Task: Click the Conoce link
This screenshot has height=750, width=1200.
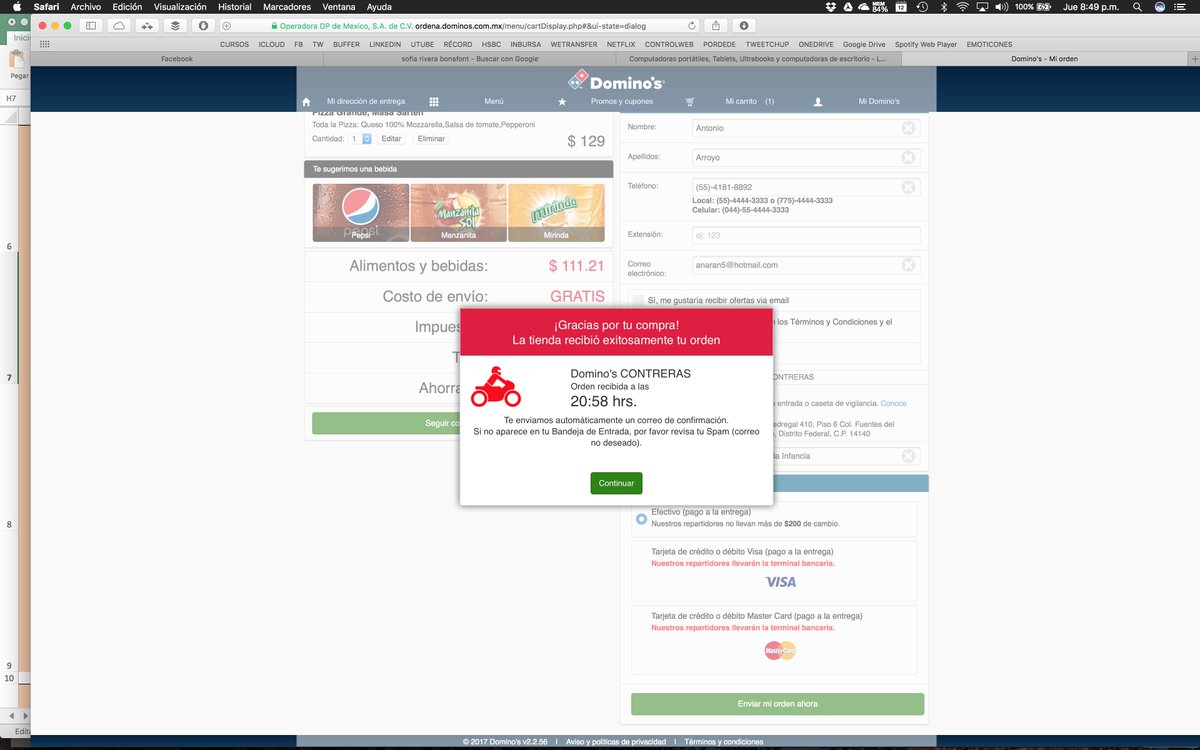Action: (894, 403)
